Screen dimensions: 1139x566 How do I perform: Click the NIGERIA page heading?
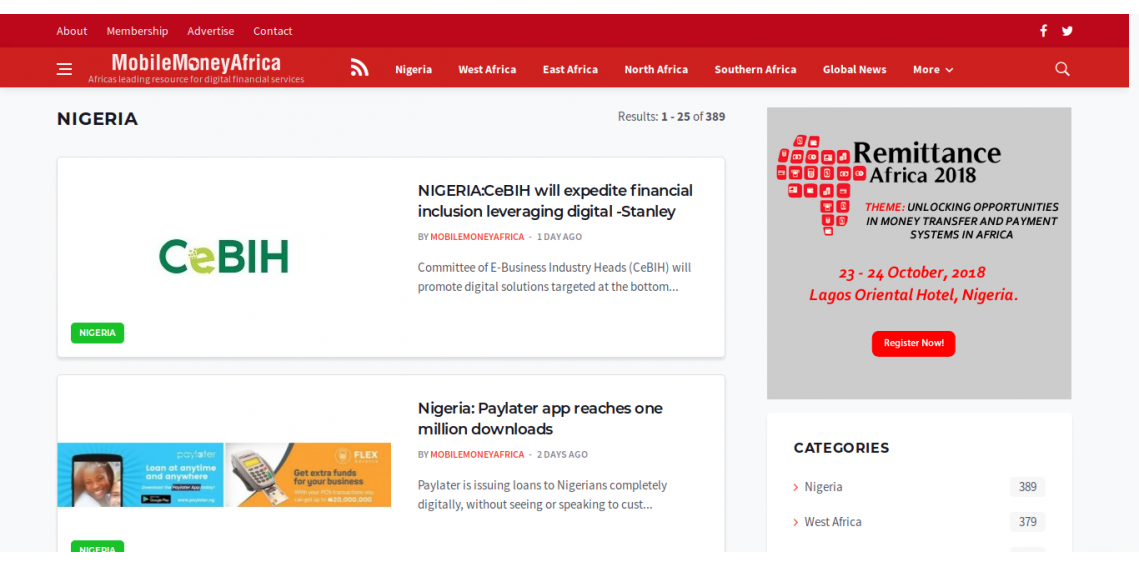[97, 119]
